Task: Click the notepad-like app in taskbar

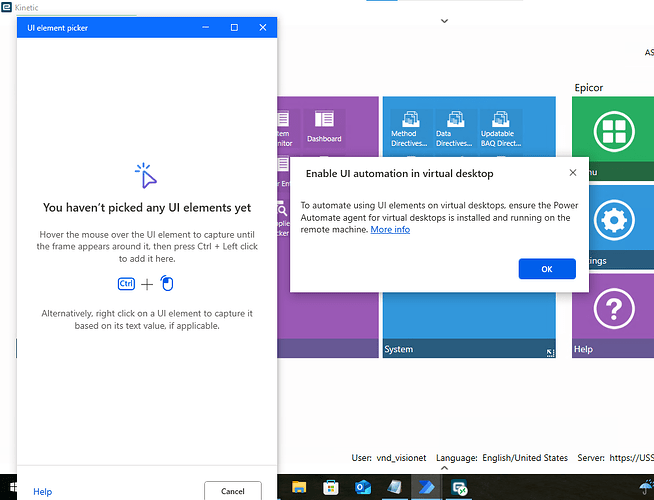Action: click(394, 487)
